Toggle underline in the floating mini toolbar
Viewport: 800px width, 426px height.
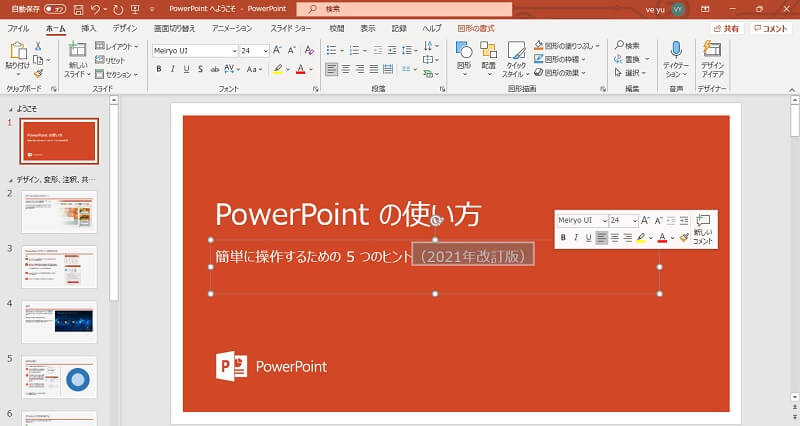(x=588, y=237)
